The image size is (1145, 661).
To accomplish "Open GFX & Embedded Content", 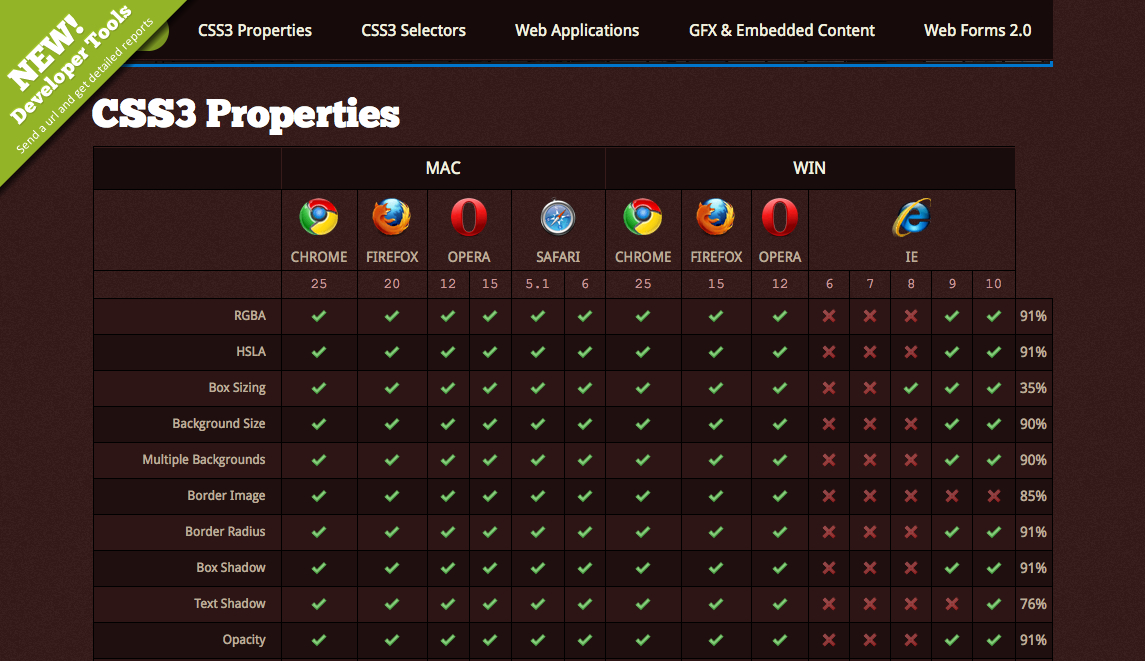I will [x=781, y=30].
